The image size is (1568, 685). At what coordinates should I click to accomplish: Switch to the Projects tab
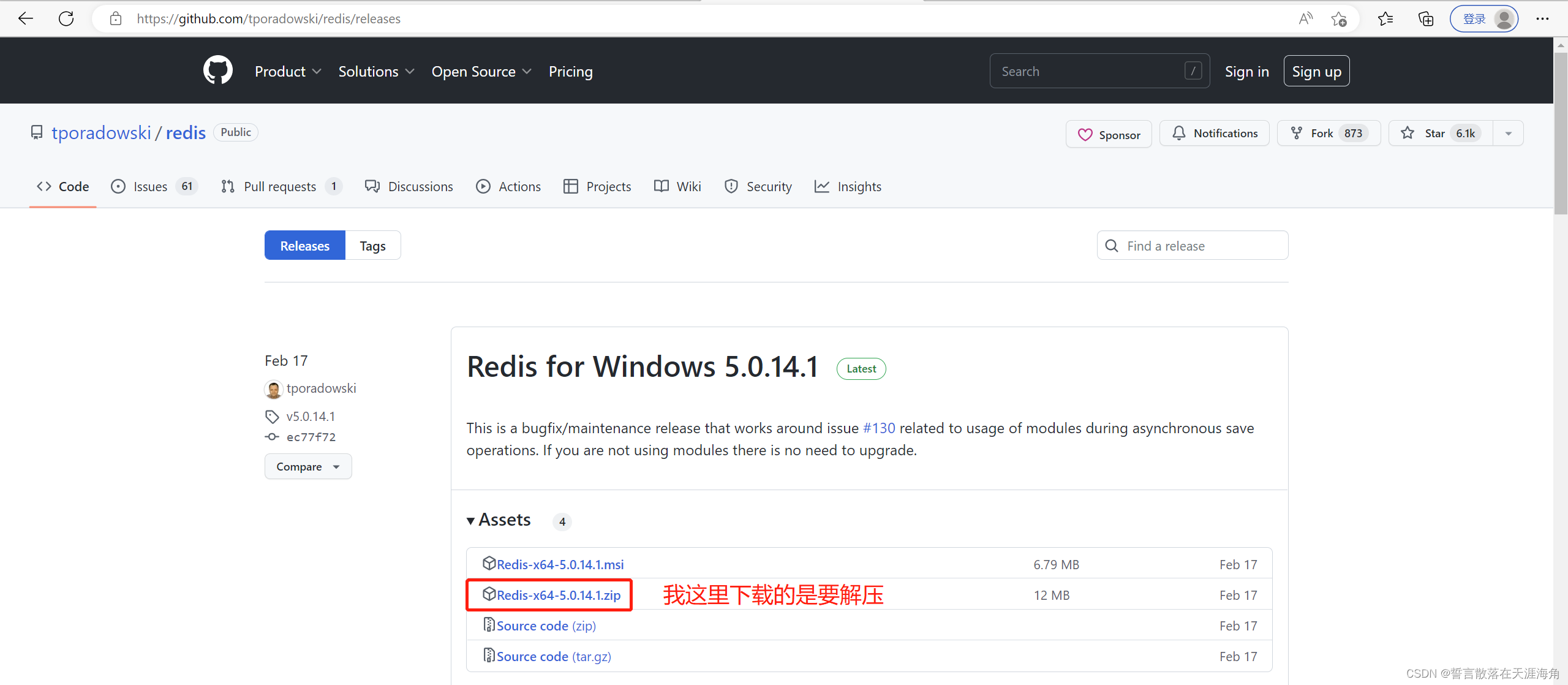click(597, 186)
